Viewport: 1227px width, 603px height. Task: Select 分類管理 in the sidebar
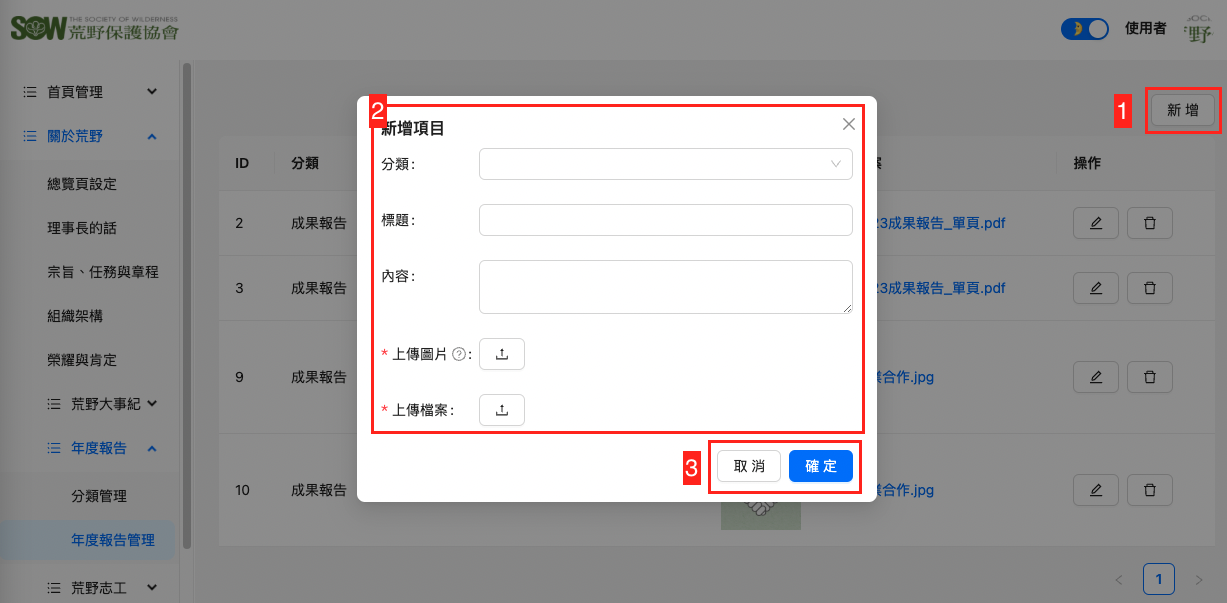pos(99,496)
